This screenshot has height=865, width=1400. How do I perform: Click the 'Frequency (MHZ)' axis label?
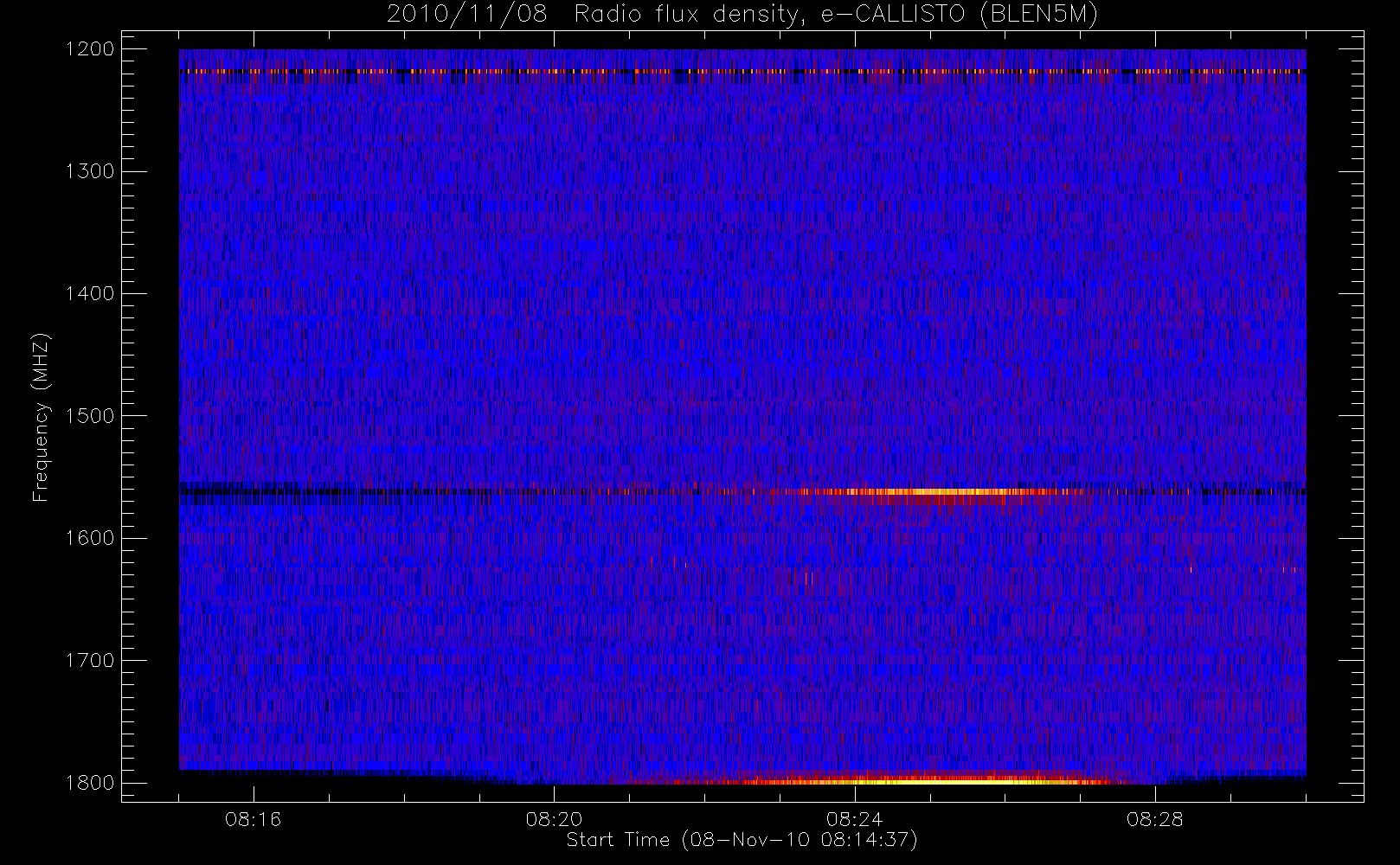[x=41, y=417]
